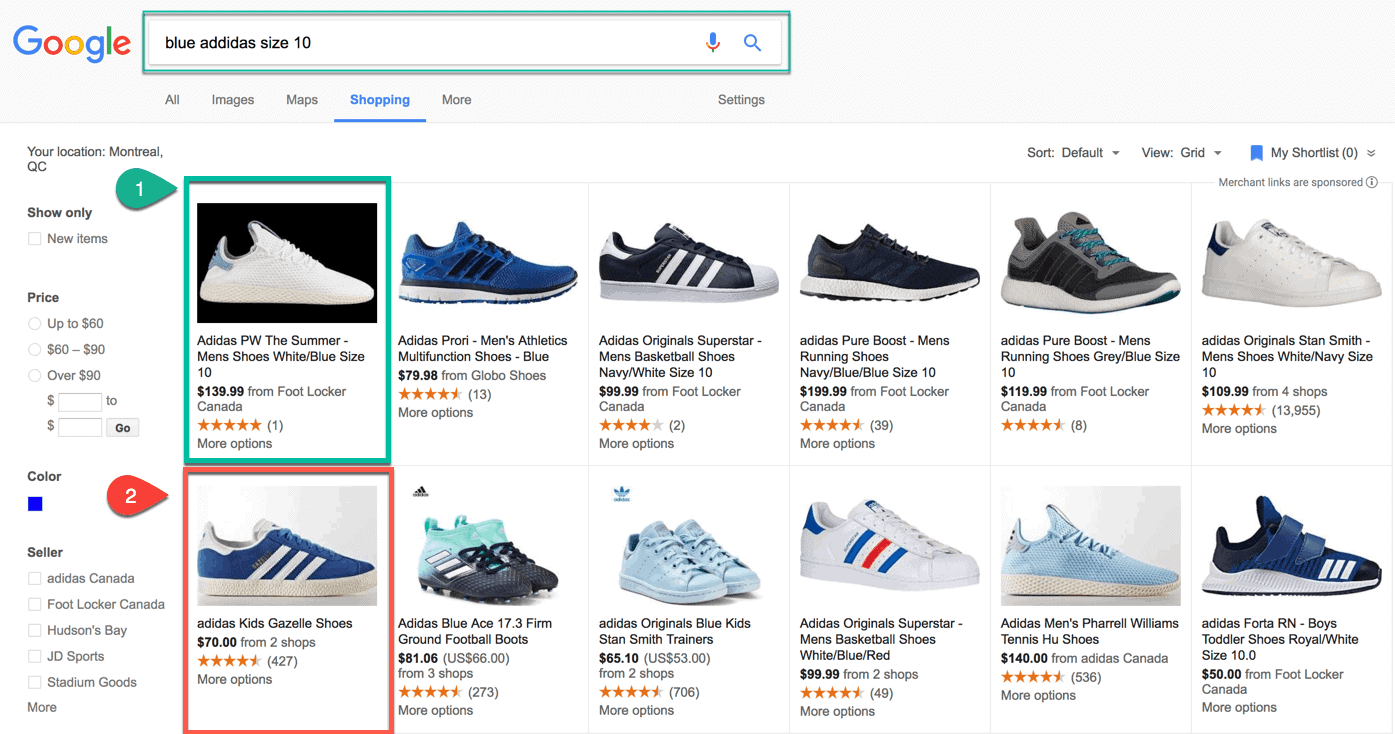This screenshot has width=1395, height=734.
Task: Click the maximum price input field
Action: click(x=80, y=428)
